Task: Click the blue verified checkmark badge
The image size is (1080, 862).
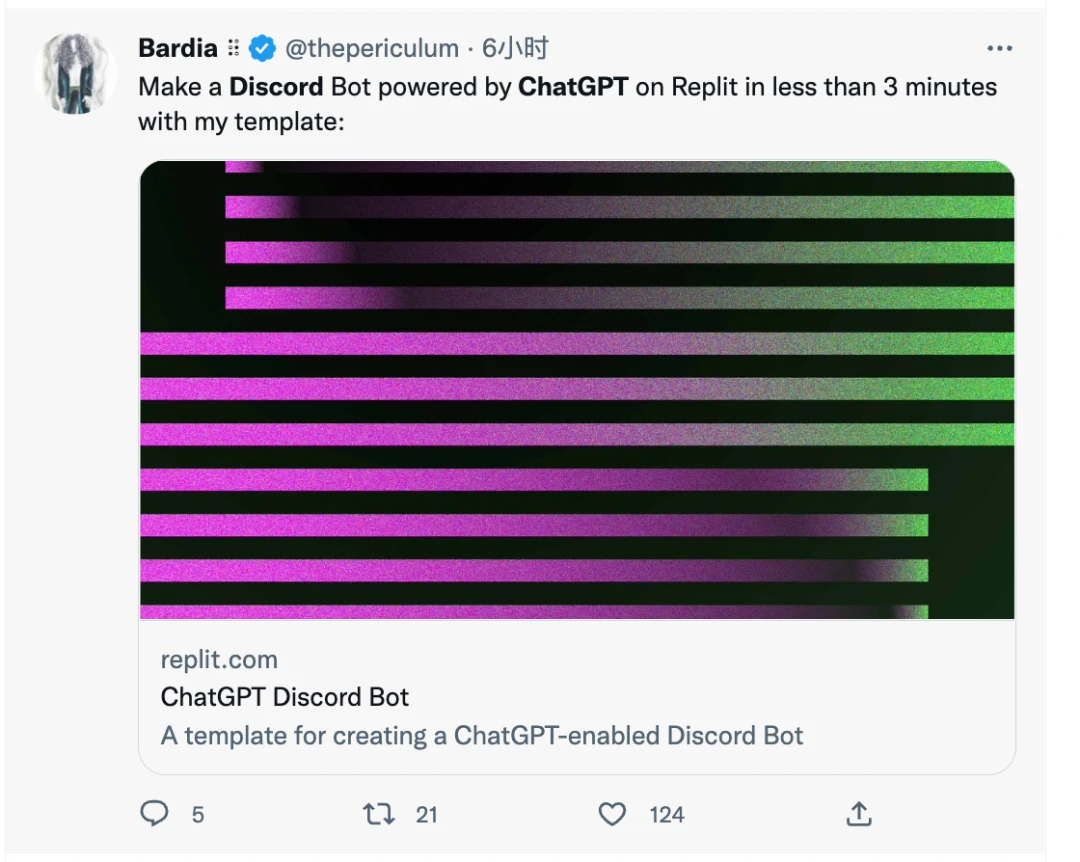Action: pyautogui.click(x=262, y=48)
